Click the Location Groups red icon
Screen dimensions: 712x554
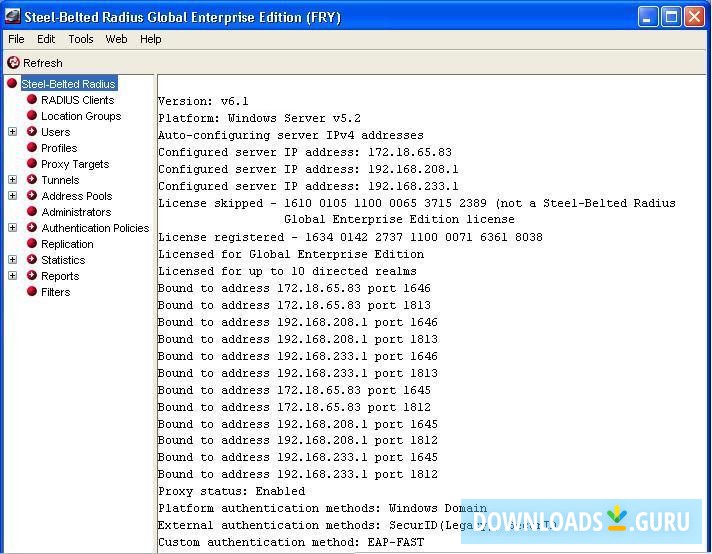click(32, 115)
